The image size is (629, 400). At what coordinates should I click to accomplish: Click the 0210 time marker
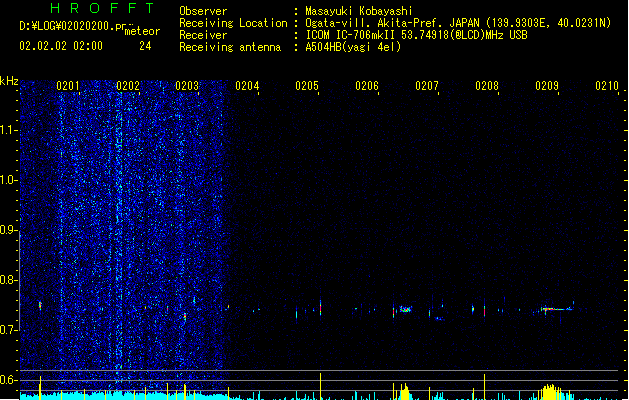click(607, 86)
